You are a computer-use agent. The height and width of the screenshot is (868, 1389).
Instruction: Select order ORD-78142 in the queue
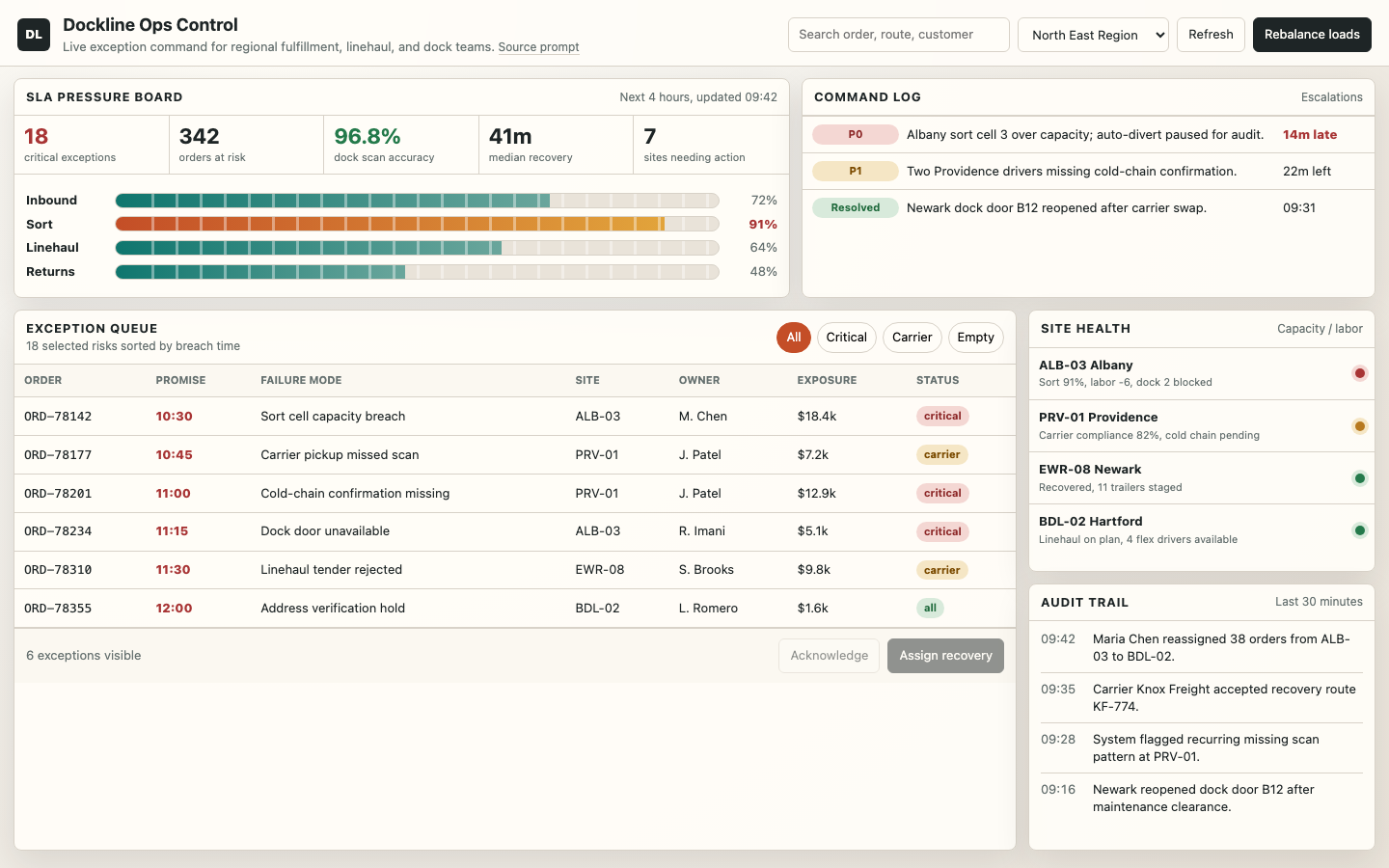(x=515, y=417)
